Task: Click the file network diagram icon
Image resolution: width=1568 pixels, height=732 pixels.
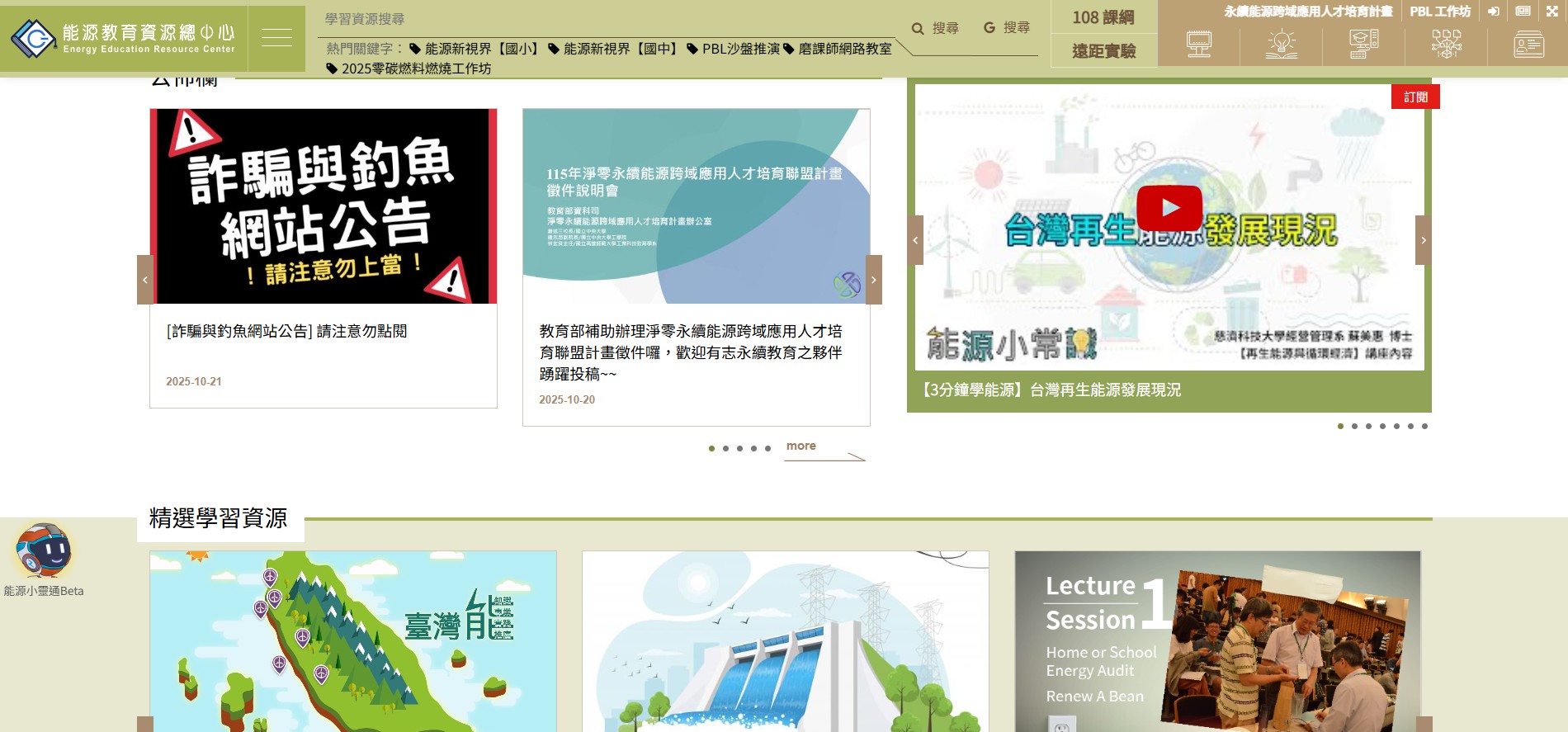Action: [x=1446, y=44]
